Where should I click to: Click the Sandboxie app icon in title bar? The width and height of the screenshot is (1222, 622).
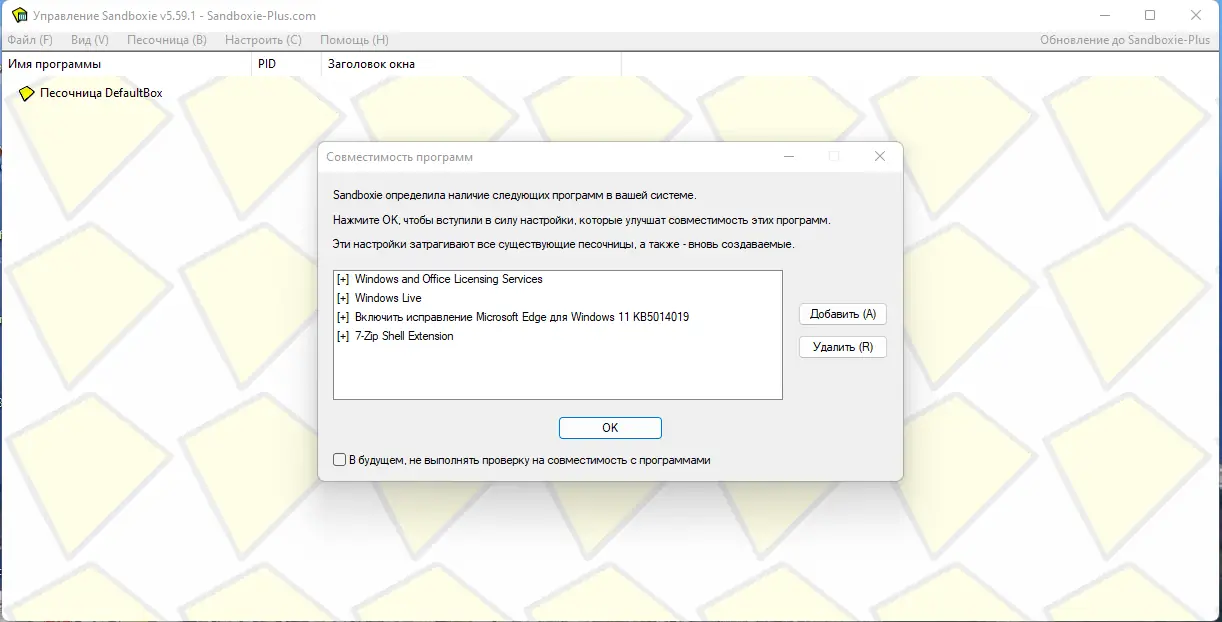tap(18, 15)
